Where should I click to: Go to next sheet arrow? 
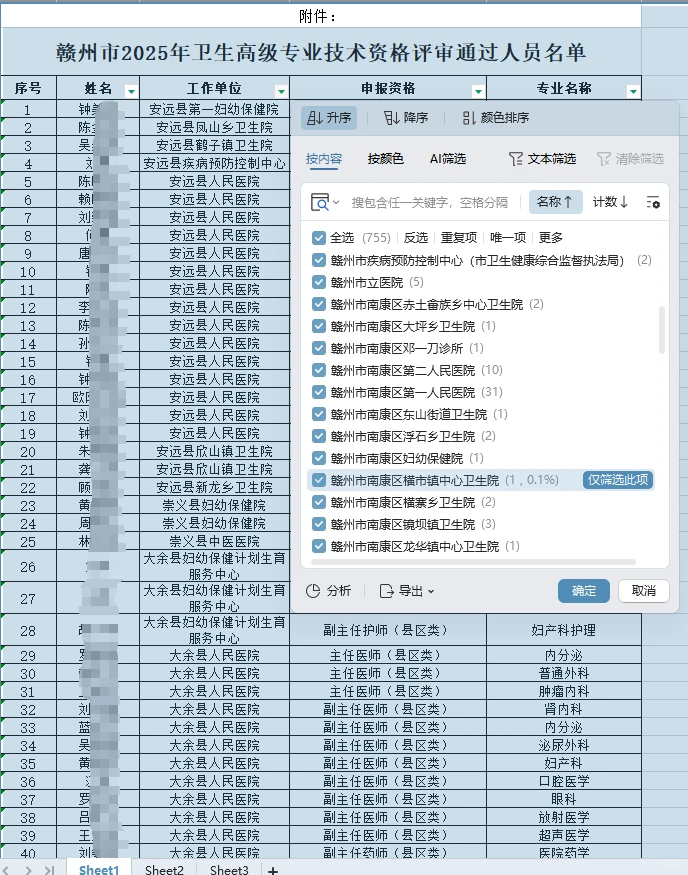click(29, 870)
